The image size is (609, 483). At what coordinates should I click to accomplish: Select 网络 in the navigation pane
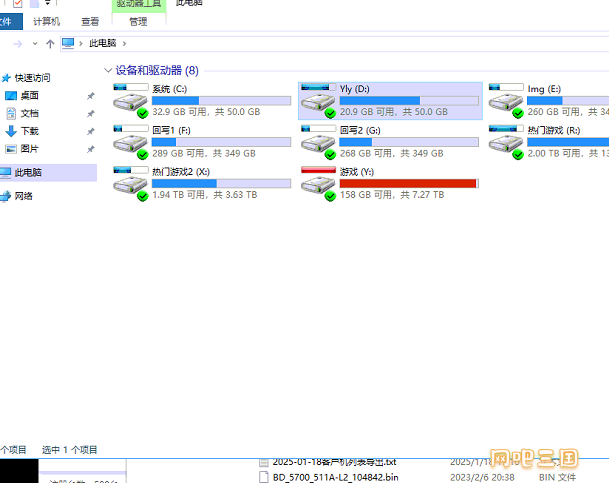click(x=24, y=196)
